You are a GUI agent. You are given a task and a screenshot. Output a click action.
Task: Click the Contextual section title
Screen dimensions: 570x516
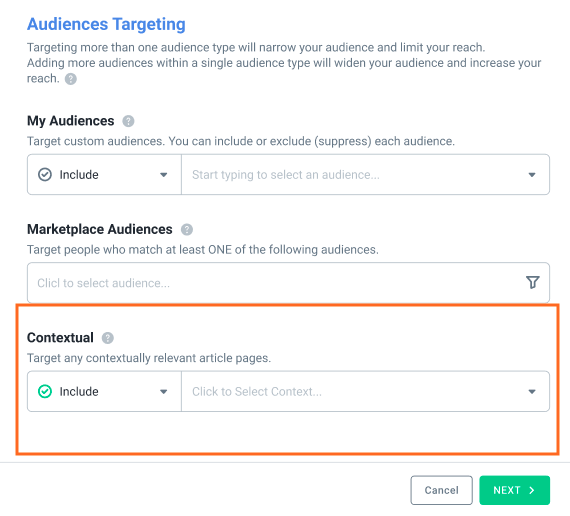[x=60, y=338]
